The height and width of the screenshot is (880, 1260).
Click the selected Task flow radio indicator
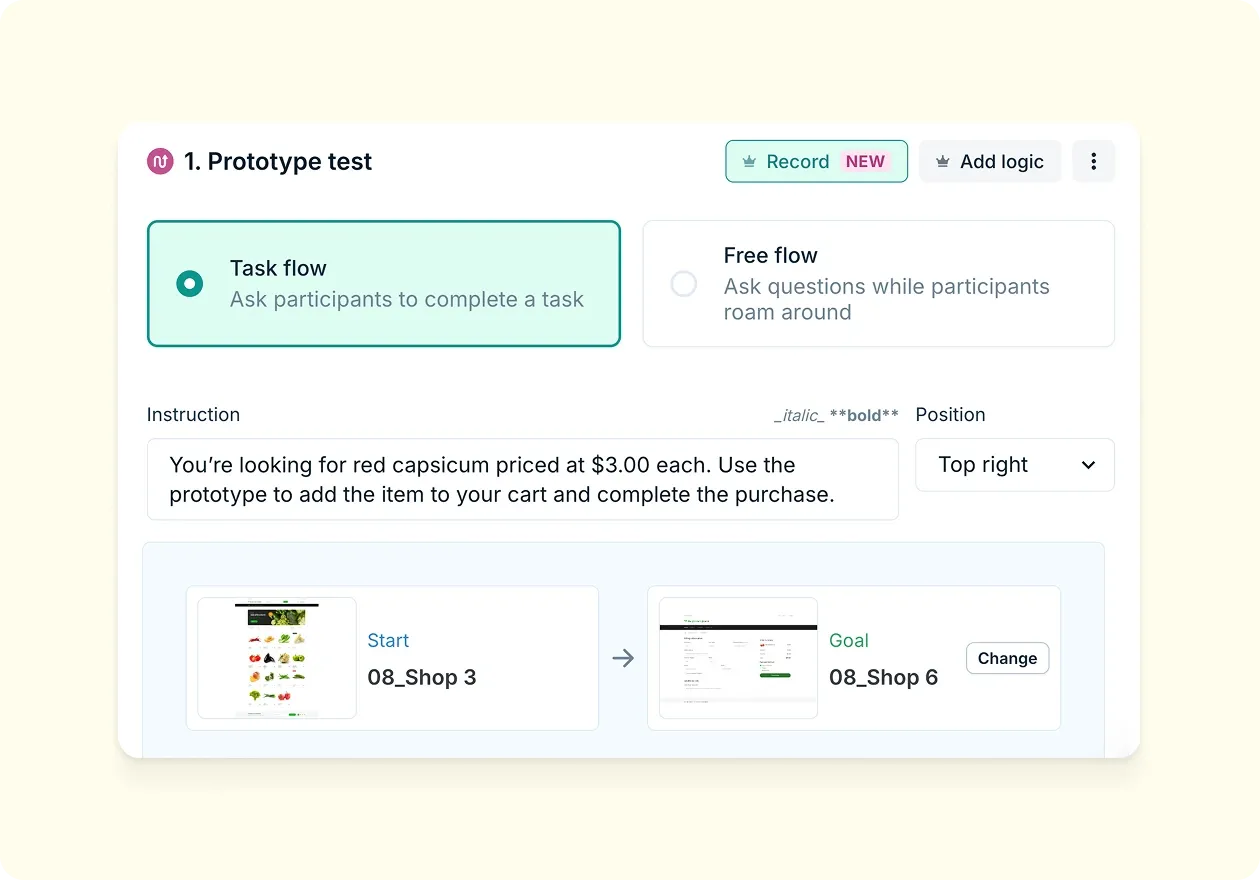[x=189, y=283]
